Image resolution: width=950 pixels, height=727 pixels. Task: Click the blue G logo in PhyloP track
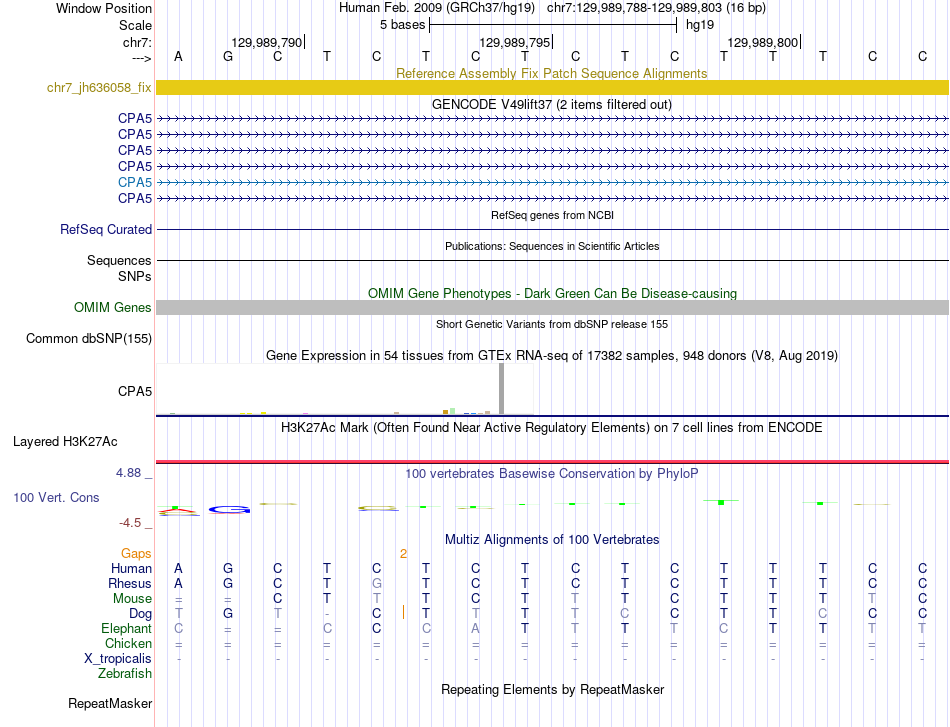[230, 510]
